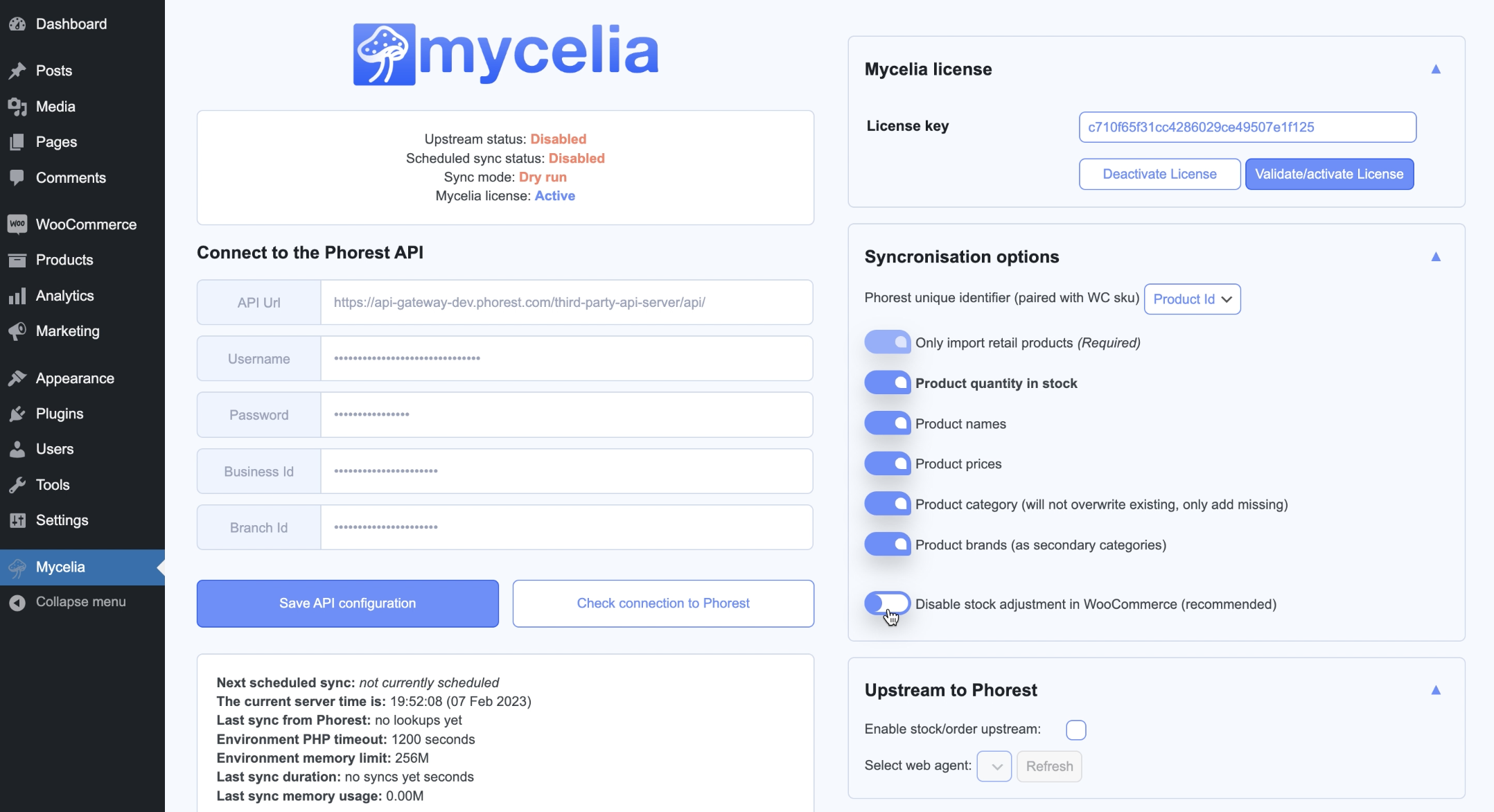Open the Settings menu item
The width and height of the screenshot is (1494, 812).
(62, 520)
